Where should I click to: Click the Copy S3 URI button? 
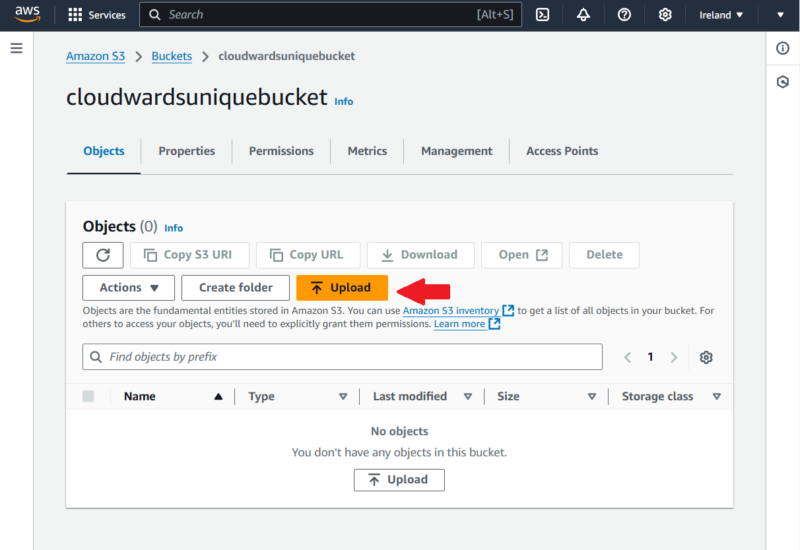click(x=190, y=255)
